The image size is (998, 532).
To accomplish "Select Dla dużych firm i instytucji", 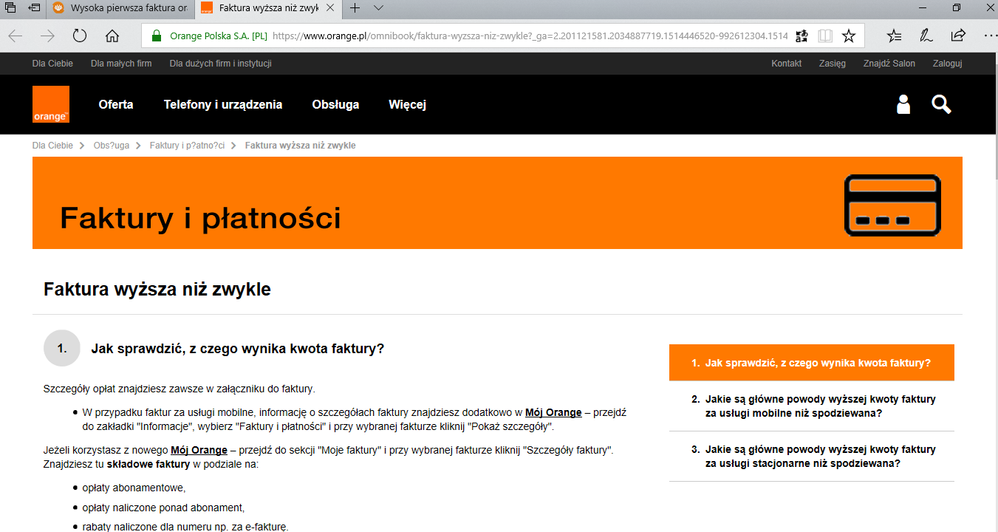I will 220,64.
